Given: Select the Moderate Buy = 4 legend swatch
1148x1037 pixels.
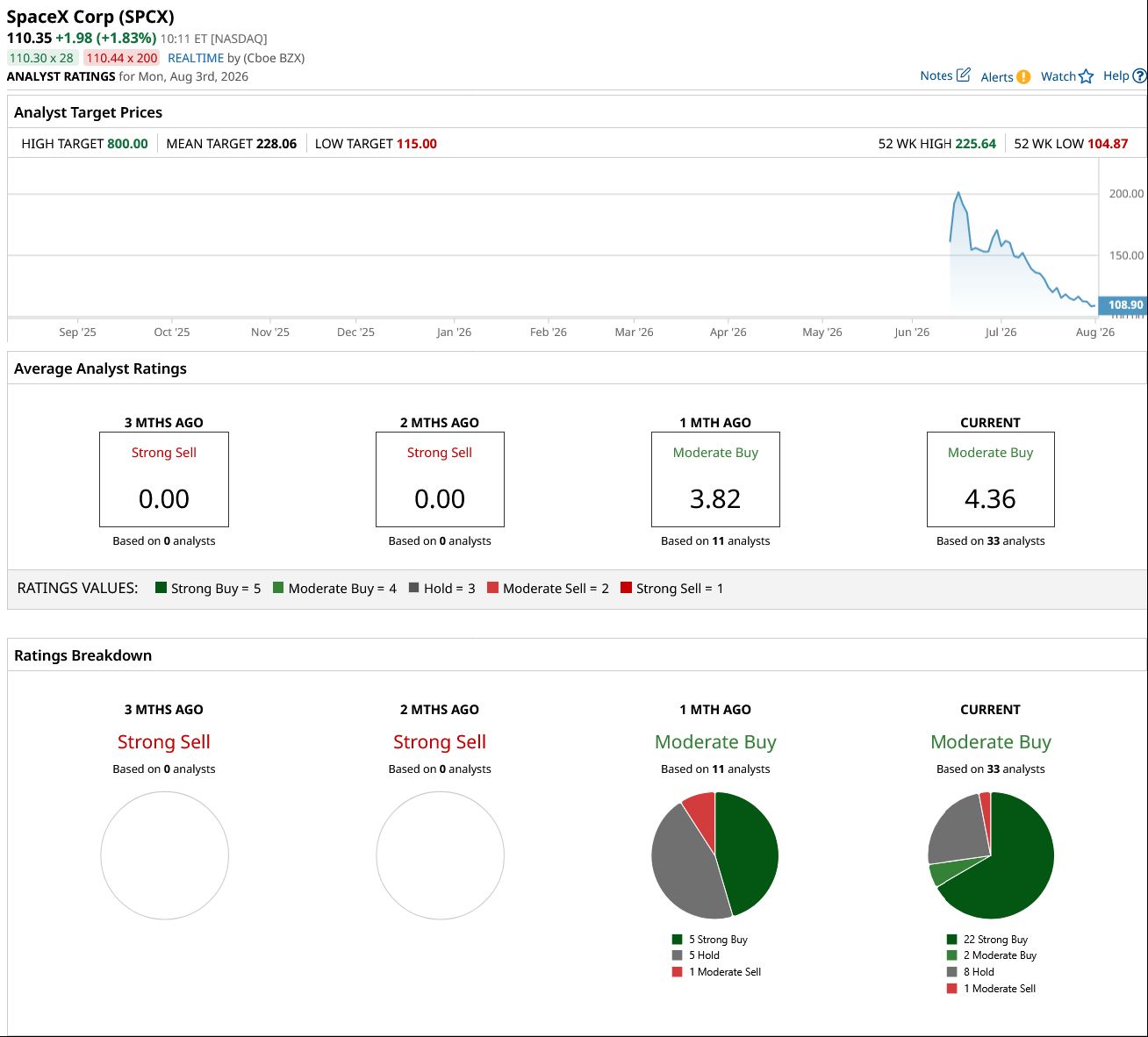Looking at the screenshot, I should [278, 588].
